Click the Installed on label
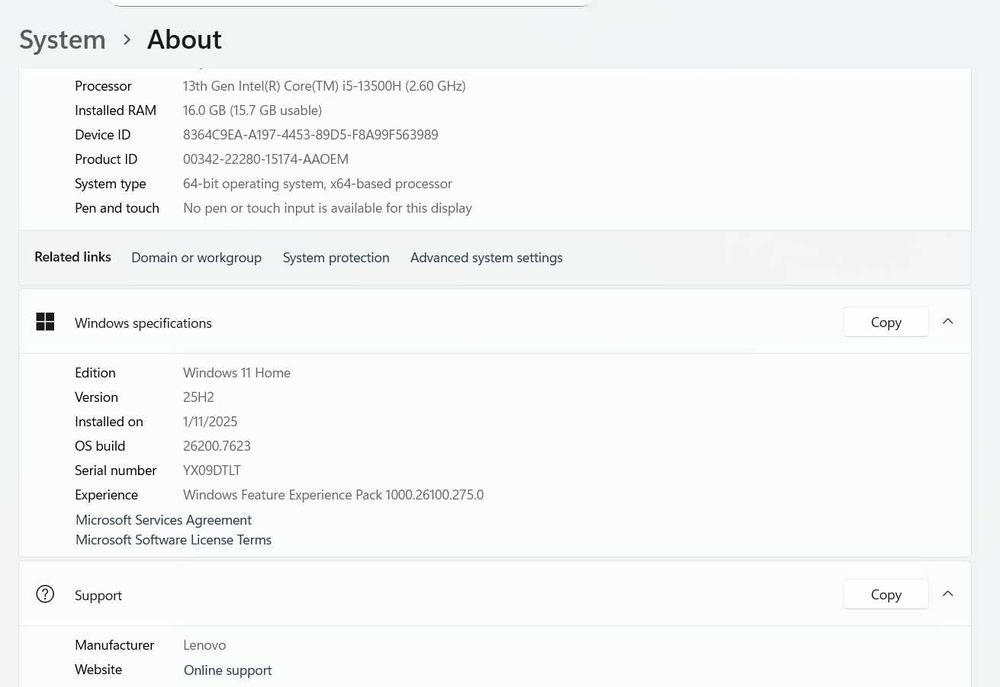The height and width of the screenshot is (687, 1000). [109, 422]
